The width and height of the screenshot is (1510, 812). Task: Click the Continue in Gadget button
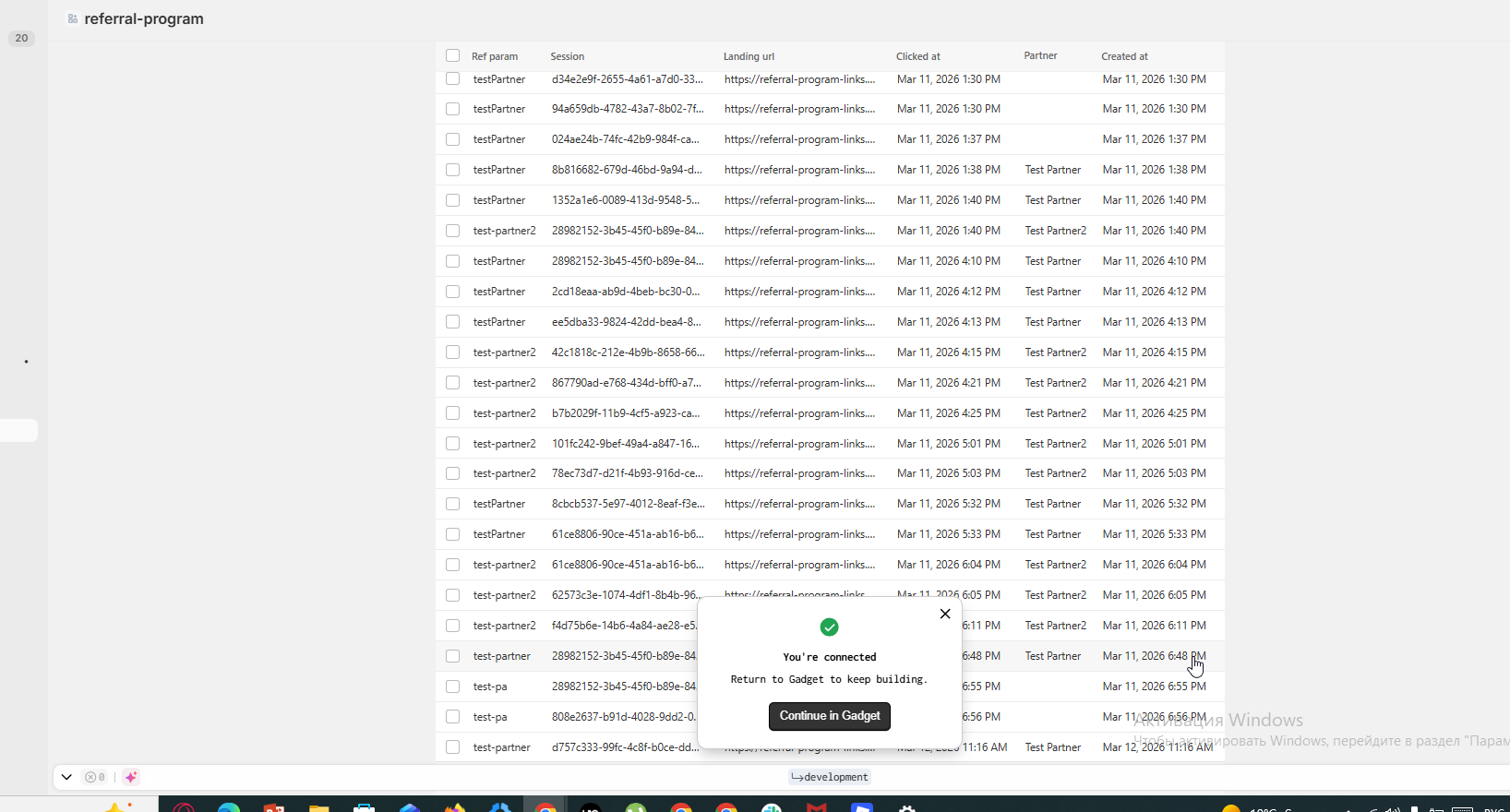(x=830, y=716)
